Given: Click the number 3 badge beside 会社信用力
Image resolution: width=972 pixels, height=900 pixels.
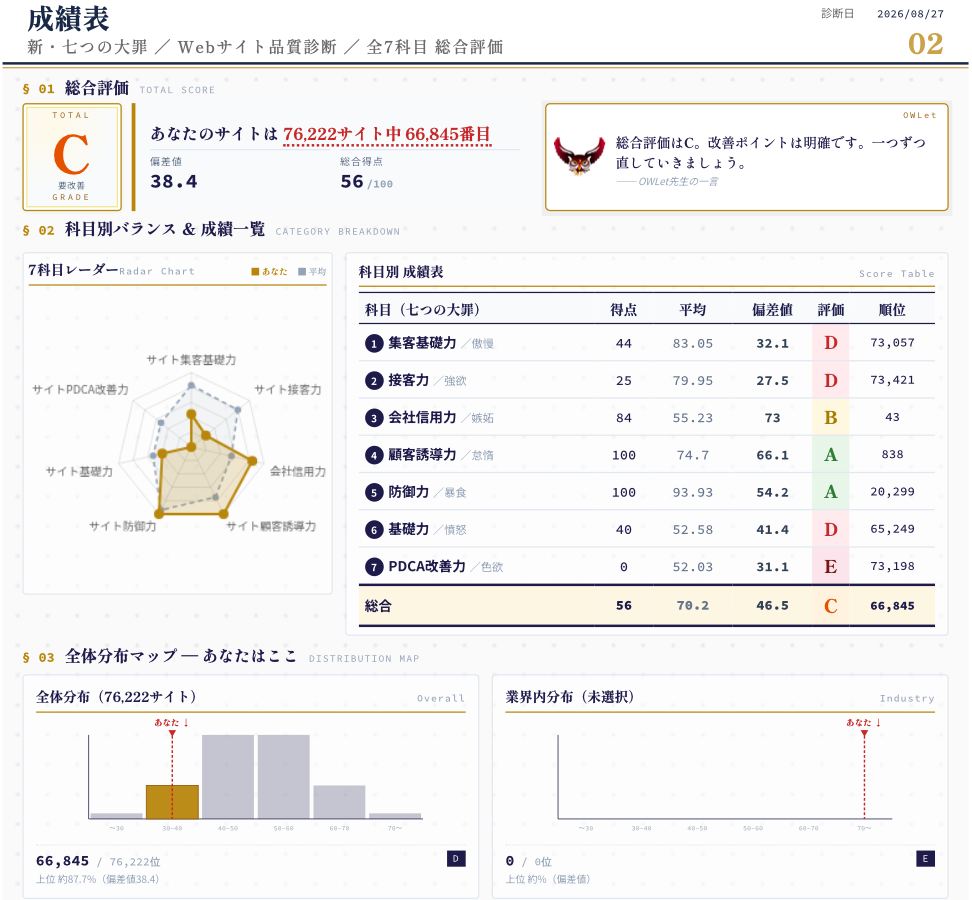Looking at the screenshot, I should point(374,418).
